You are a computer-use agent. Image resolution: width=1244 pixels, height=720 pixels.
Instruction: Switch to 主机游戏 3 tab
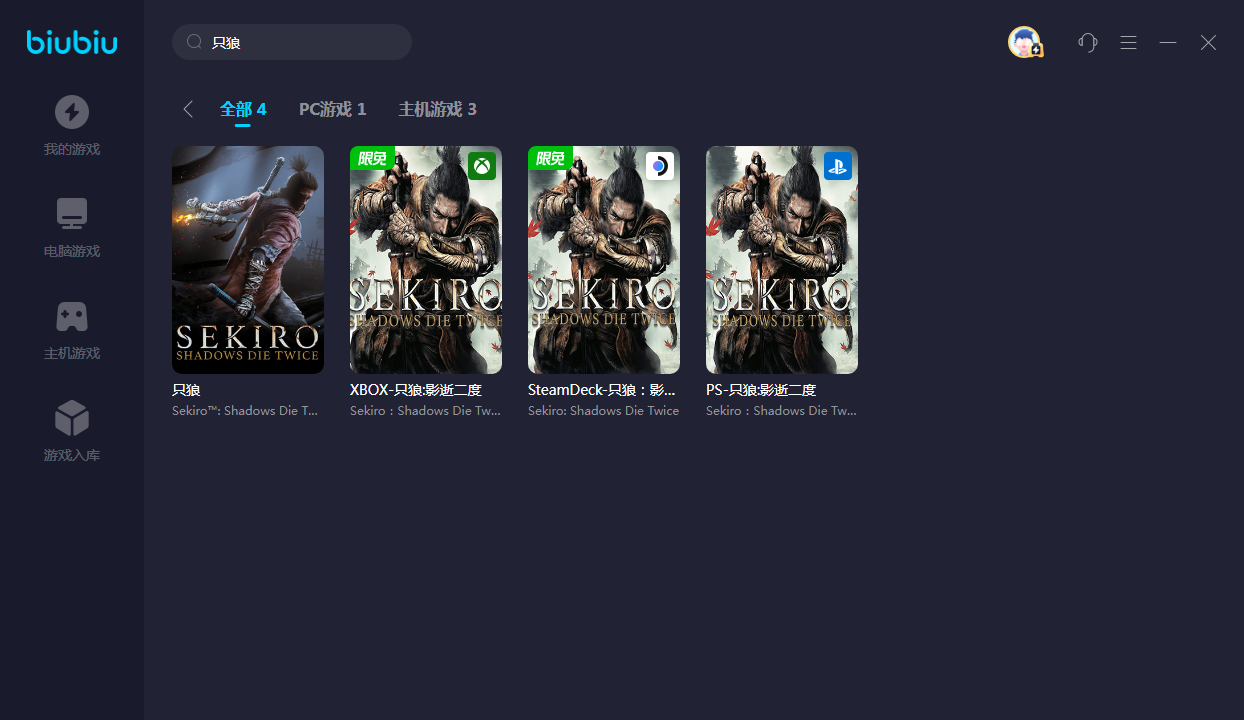(x=437, y=109)
